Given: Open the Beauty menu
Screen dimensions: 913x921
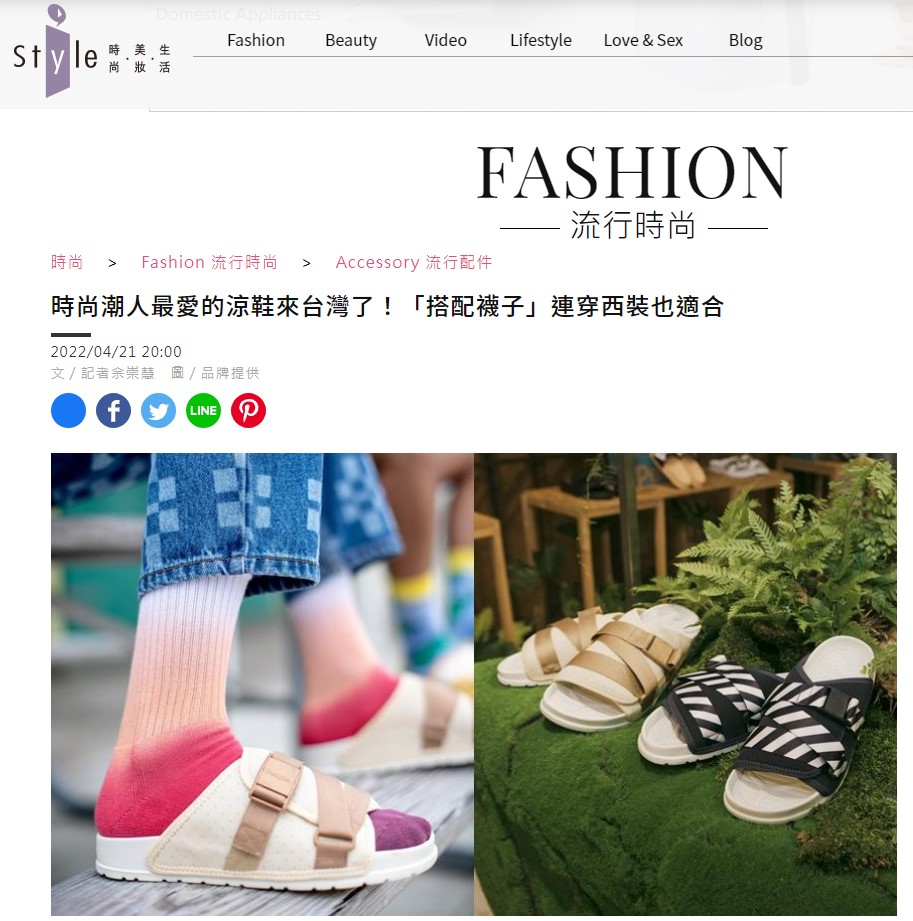Looking at the screenshot, I should click(x=351, y=40).
